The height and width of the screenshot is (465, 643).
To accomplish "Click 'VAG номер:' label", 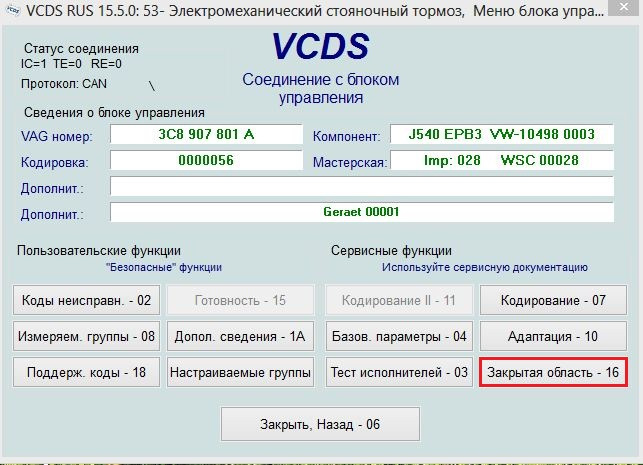I will pyautogui.click(x=57, y=136).
